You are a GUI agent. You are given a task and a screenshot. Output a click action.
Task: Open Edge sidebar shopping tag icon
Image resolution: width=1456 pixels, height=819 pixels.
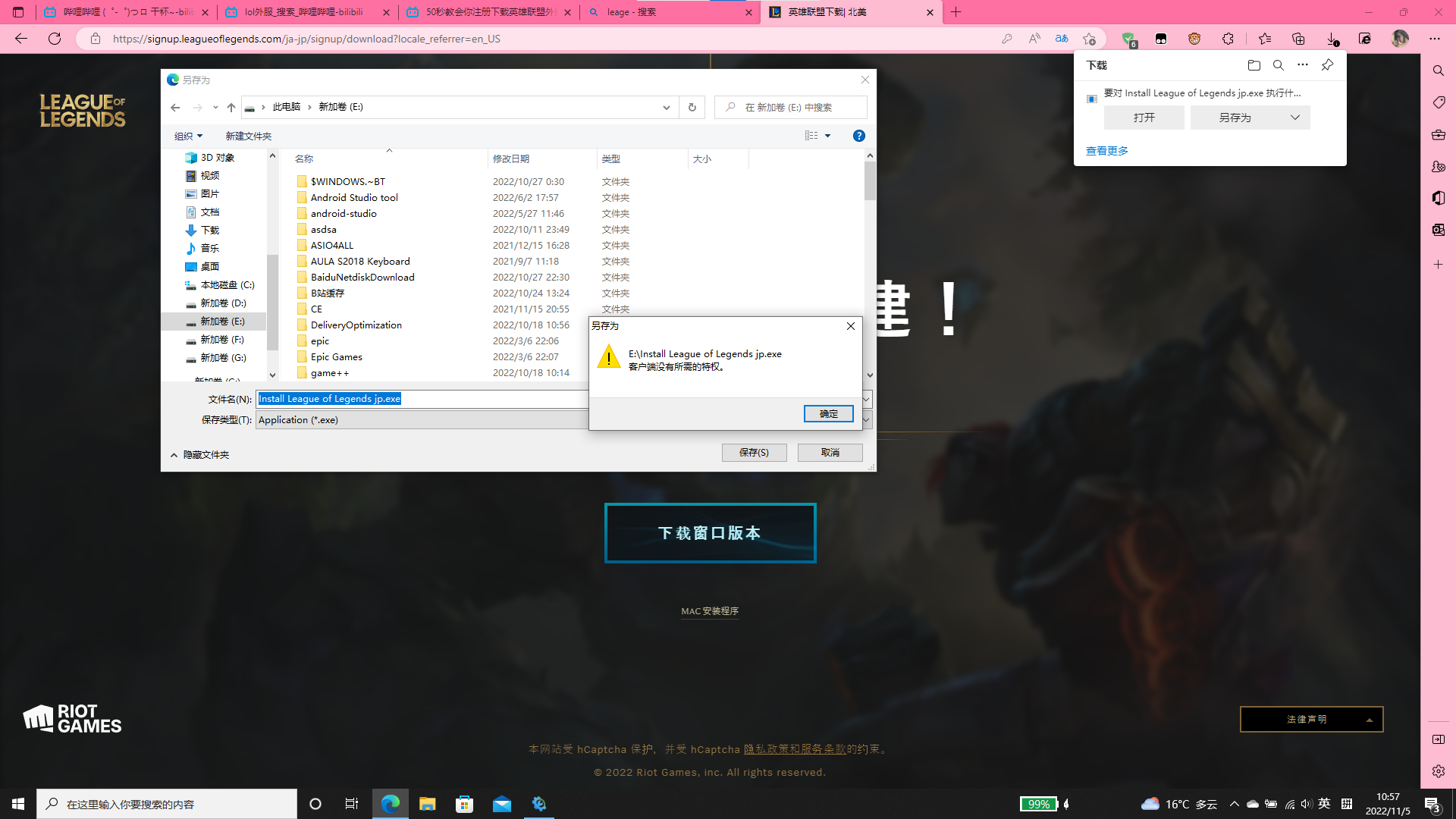tap(1439, 102)
